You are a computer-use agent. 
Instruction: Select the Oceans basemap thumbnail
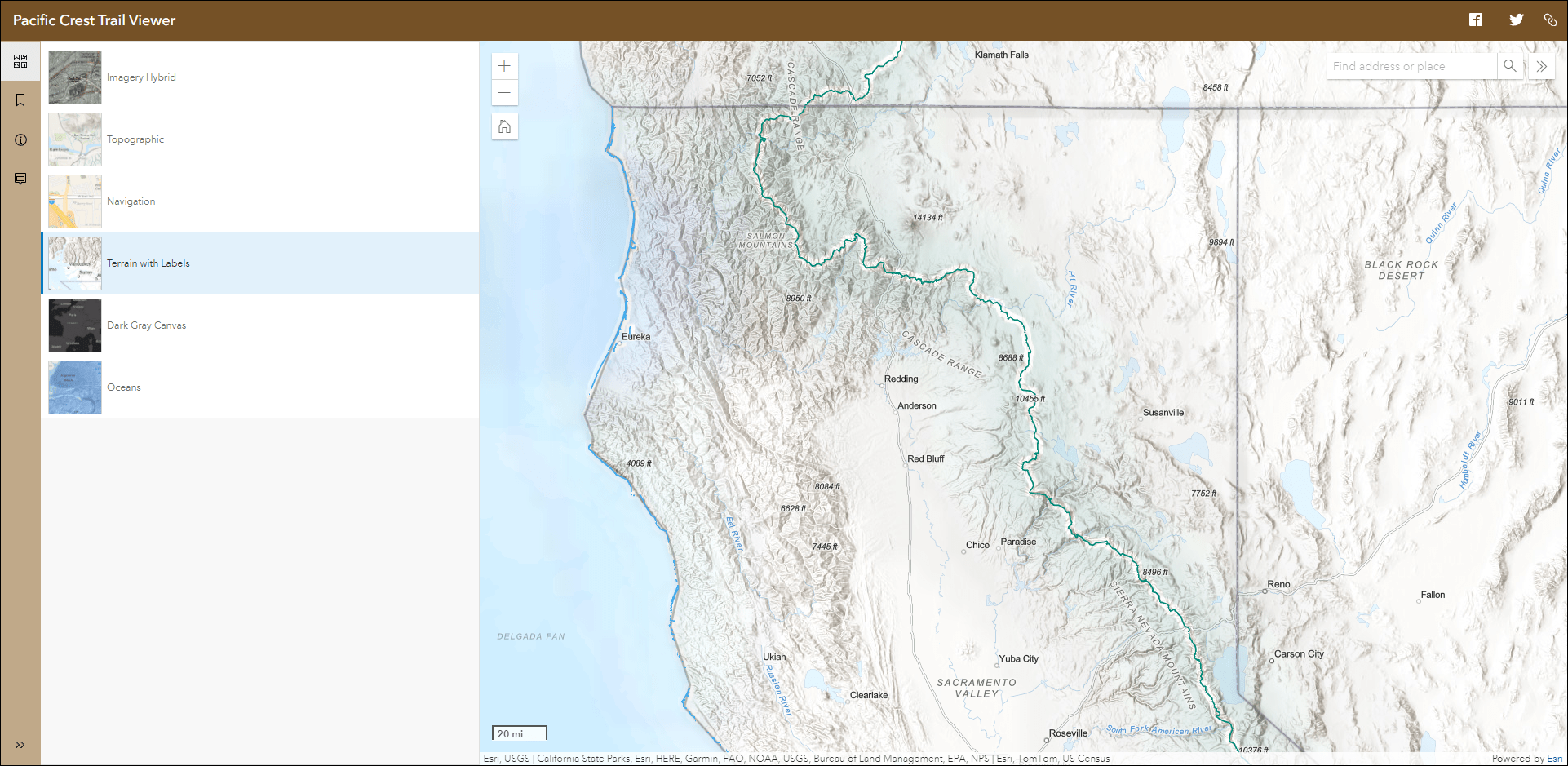point(75,387)
